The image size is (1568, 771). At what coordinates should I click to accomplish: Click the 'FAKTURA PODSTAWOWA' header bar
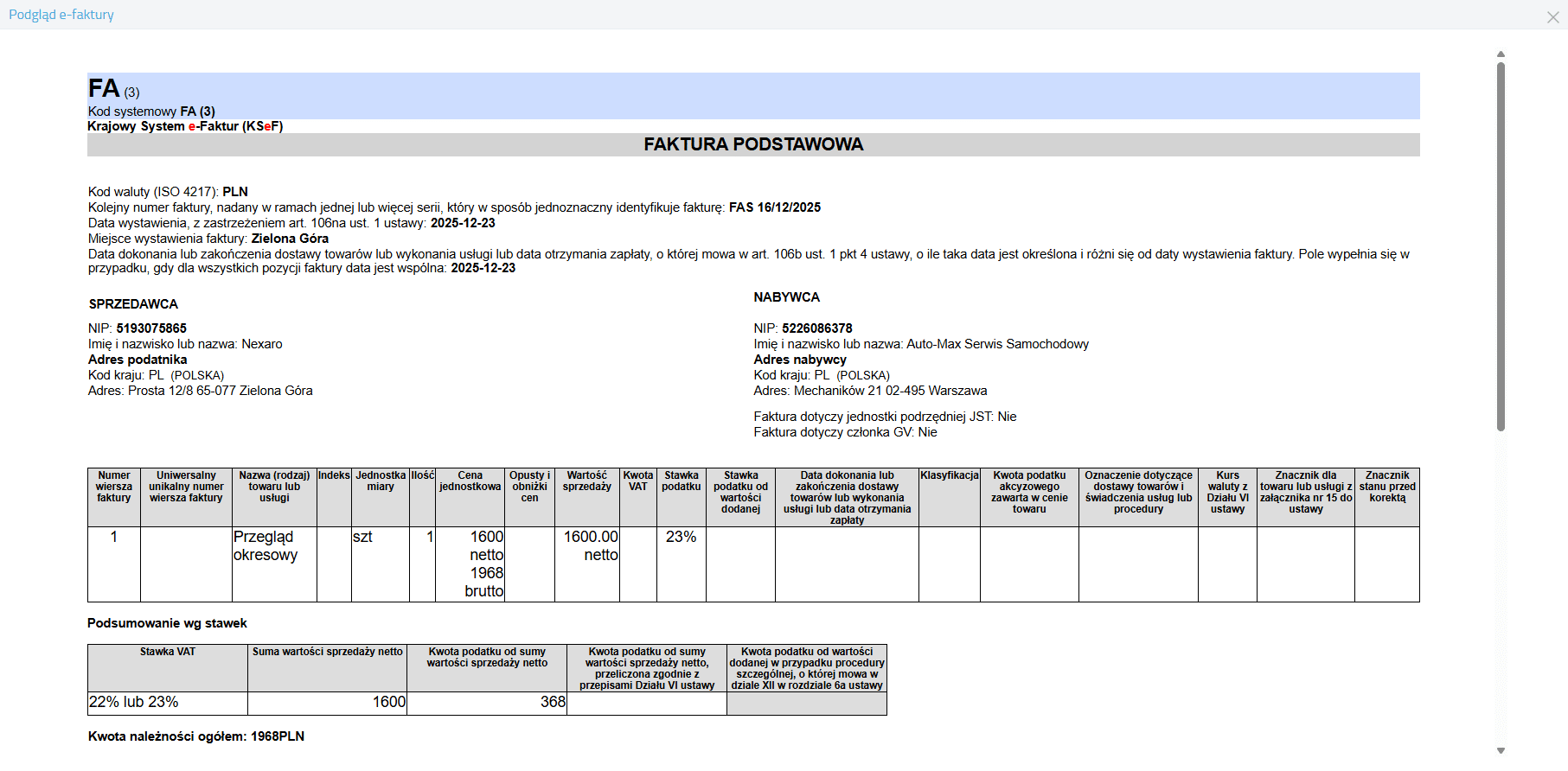(x=752, y=144)
